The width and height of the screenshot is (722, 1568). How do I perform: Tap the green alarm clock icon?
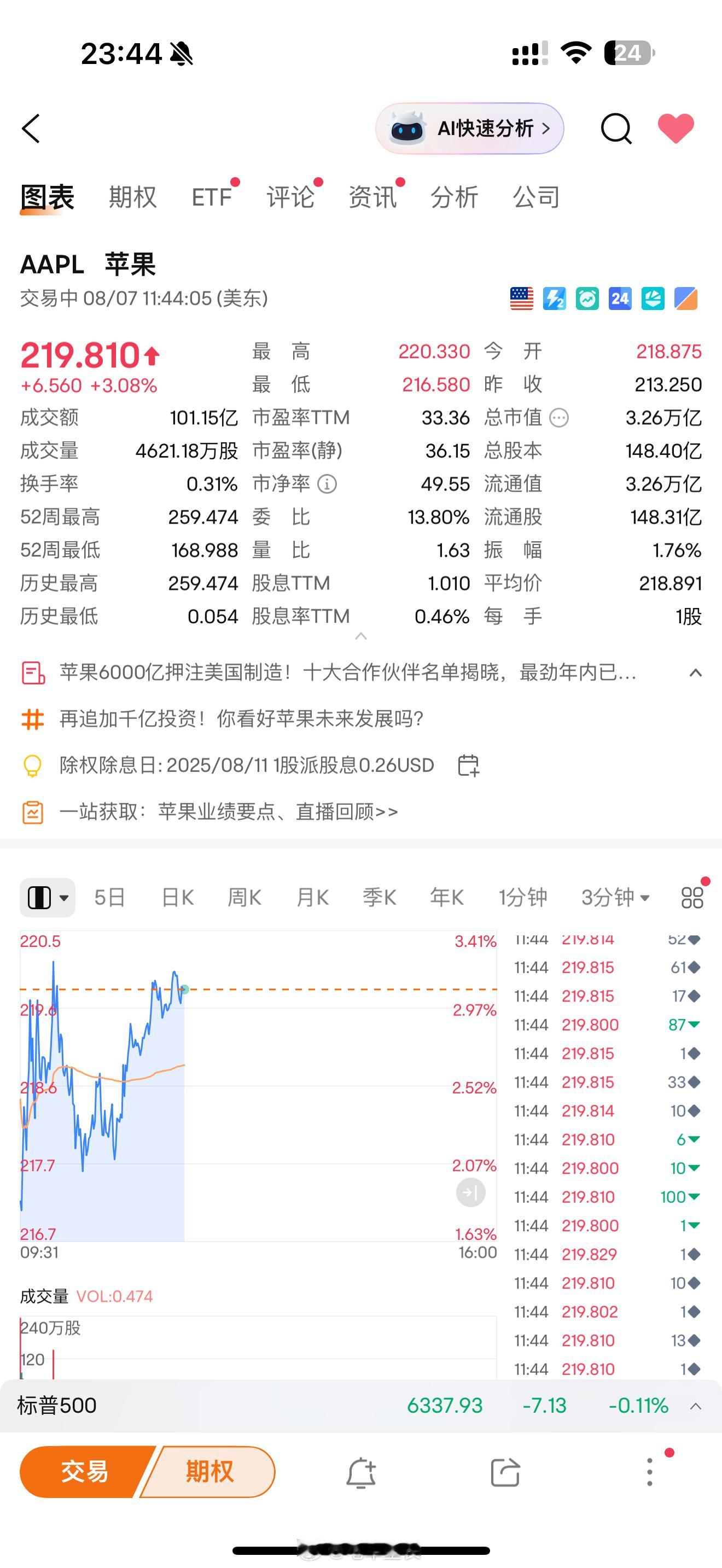pyautogui.click(x=587, y=299)
